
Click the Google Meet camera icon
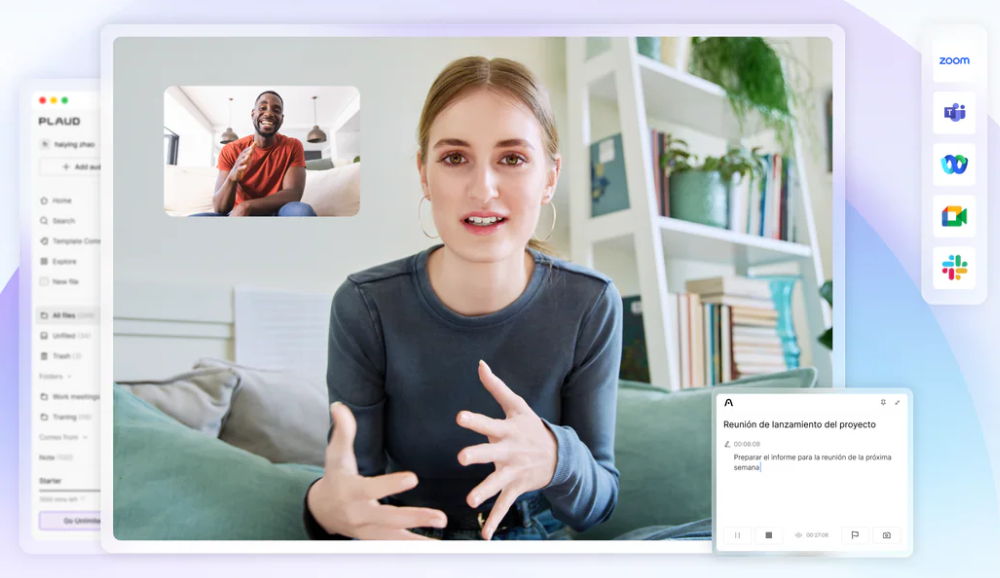(954, 216)
